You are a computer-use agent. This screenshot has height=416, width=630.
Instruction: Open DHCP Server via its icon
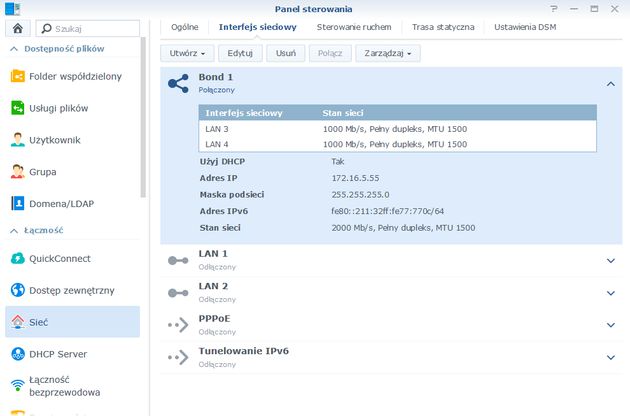tap(18, 354)
